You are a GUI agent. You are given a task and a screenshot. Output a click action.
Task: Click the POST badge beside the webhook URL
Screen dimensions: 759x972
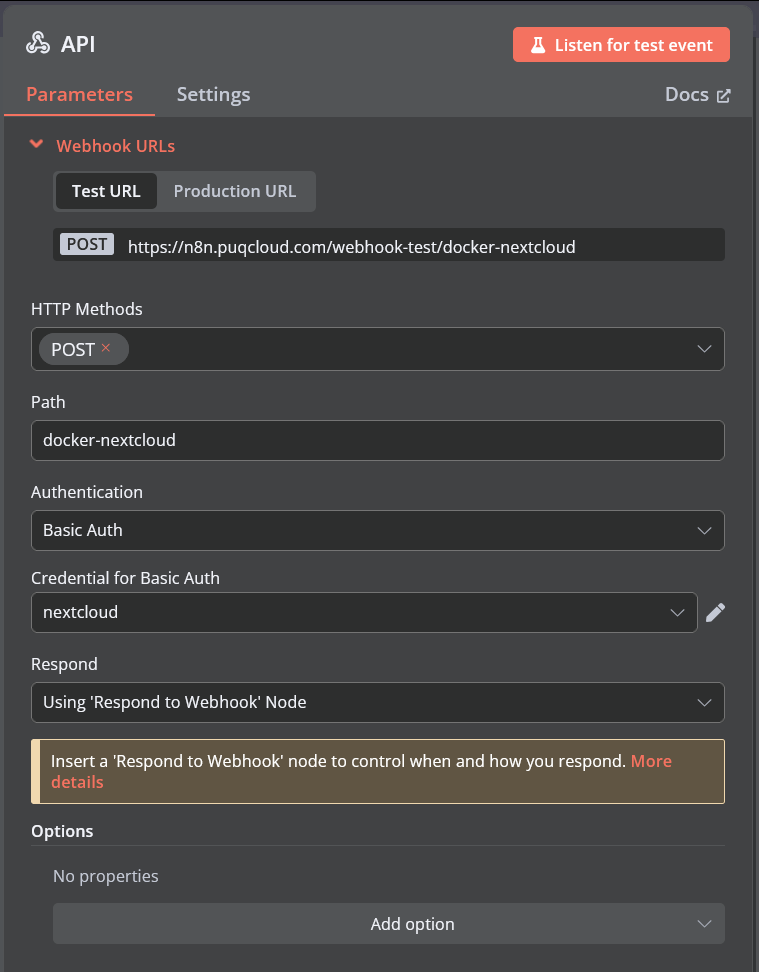pyautogui.click(x=86, y=244)
